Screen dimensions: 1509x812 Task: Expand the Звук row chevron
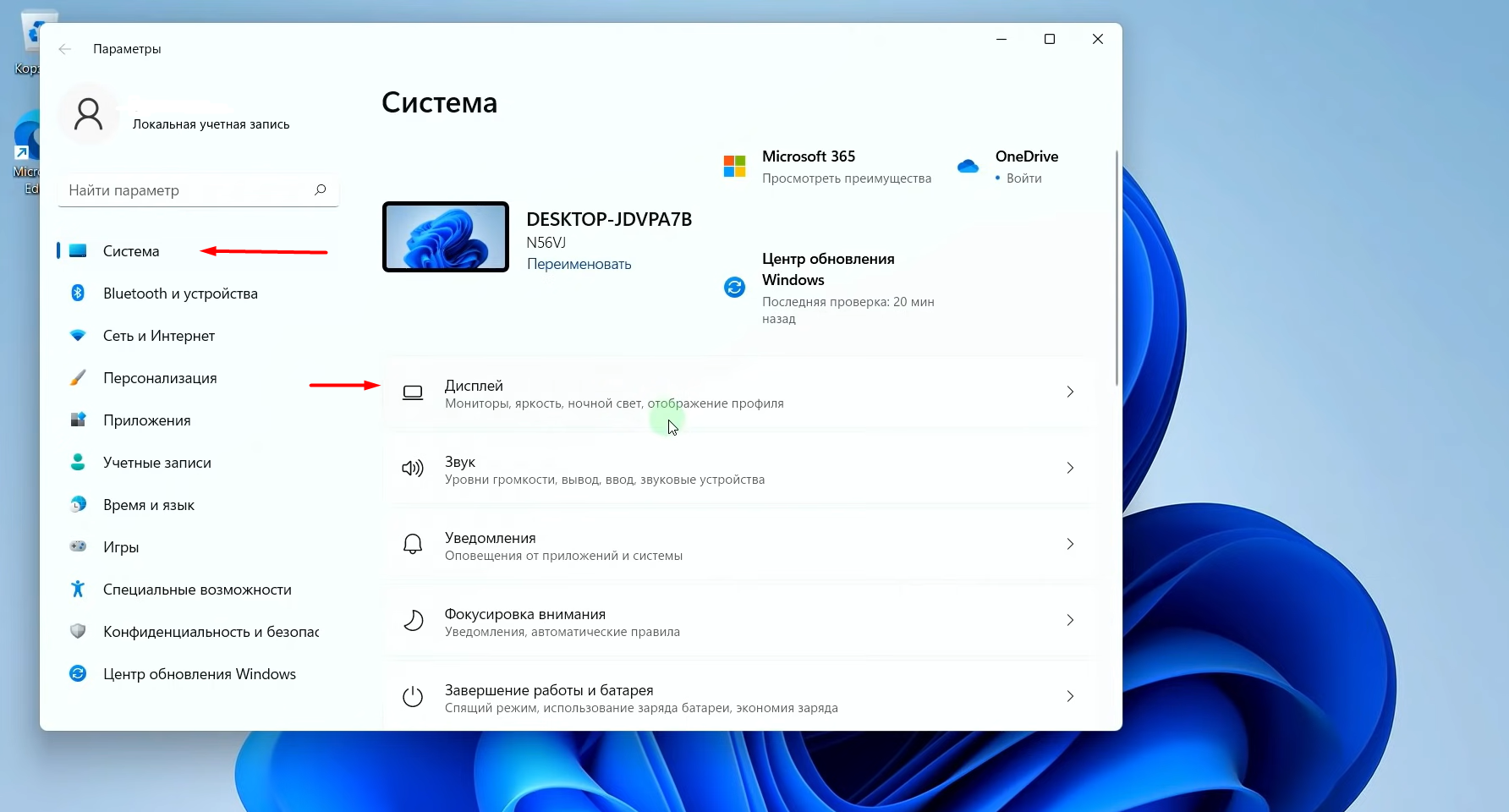pyautogui.click(x=1069, y=468)
